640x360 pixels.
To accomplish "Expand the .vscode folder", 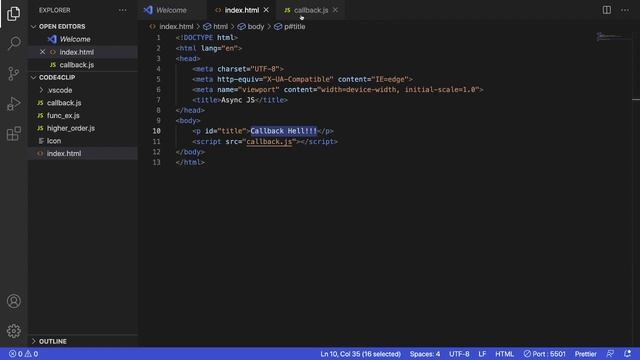I will click(60, 90).
